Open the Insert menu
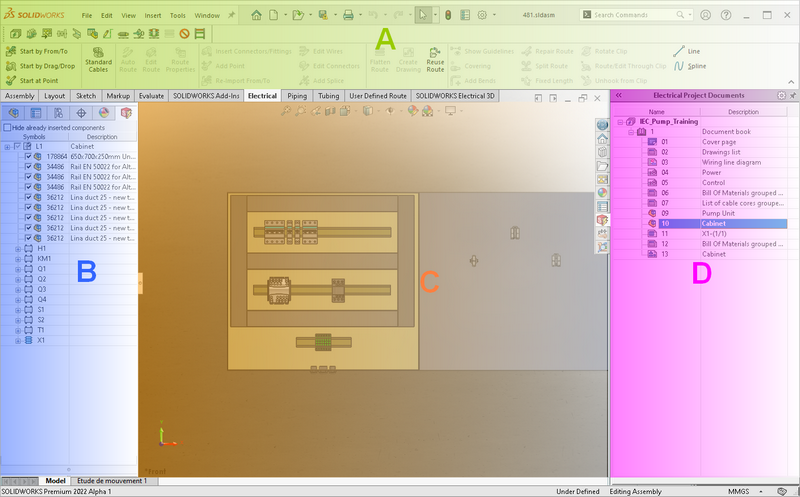The height and width of the screenshot is (497, 800). tap(152, 16)
